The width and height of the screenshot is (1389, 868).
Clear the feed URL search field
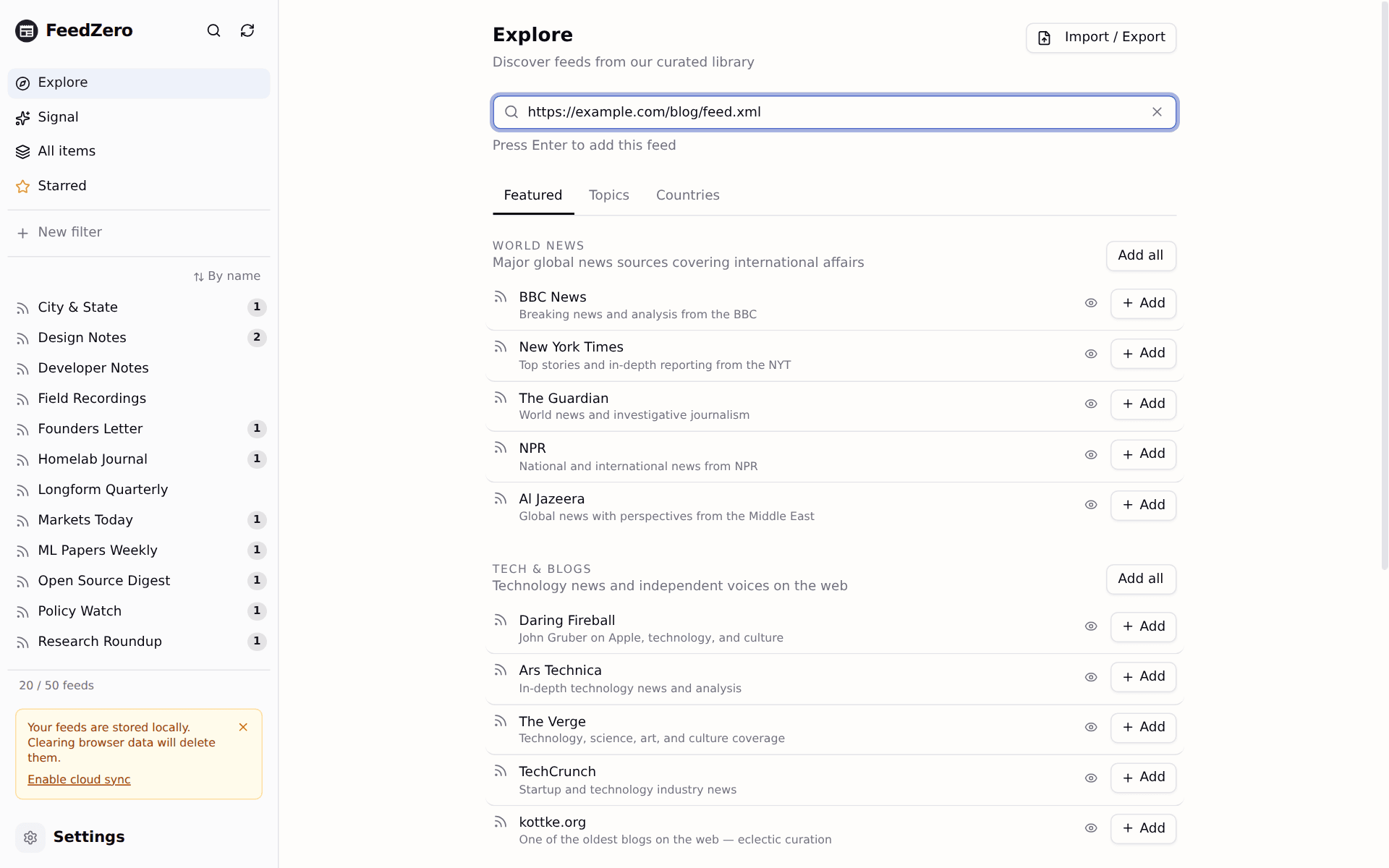pyautogui.click(x=1157, y=112)
